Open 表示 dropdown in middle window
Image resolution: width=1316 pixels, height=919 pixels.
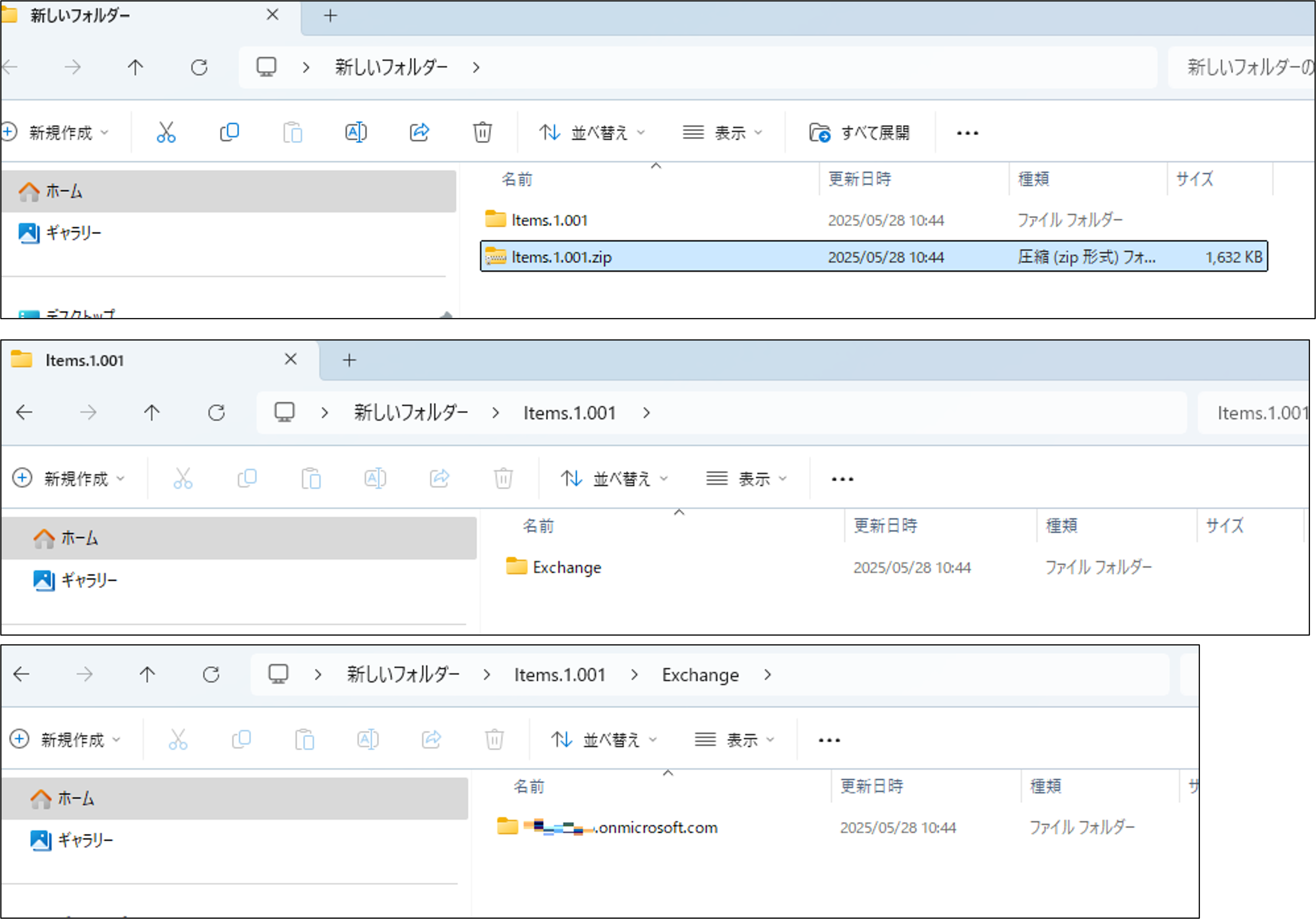(x=747, y=478)
